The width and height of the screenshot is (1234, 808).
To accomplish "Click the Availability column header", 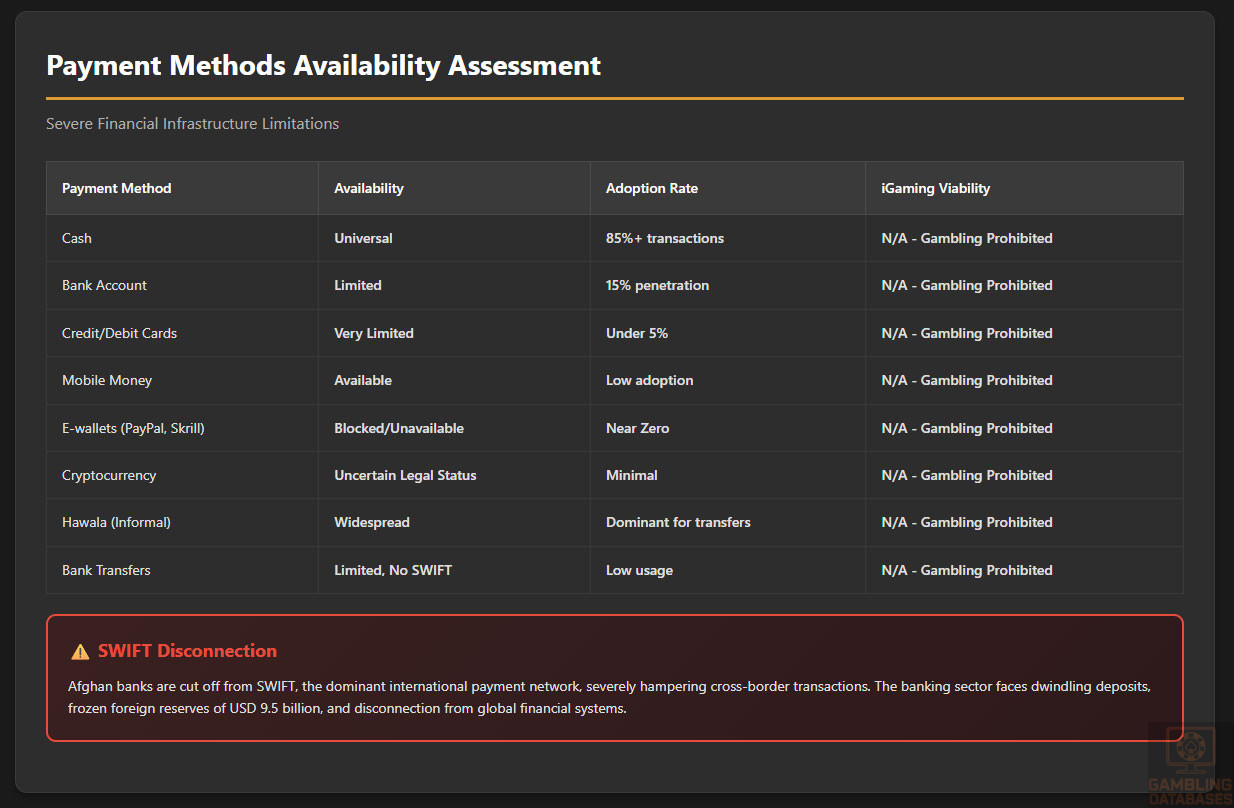I will (x=369, y=188).
